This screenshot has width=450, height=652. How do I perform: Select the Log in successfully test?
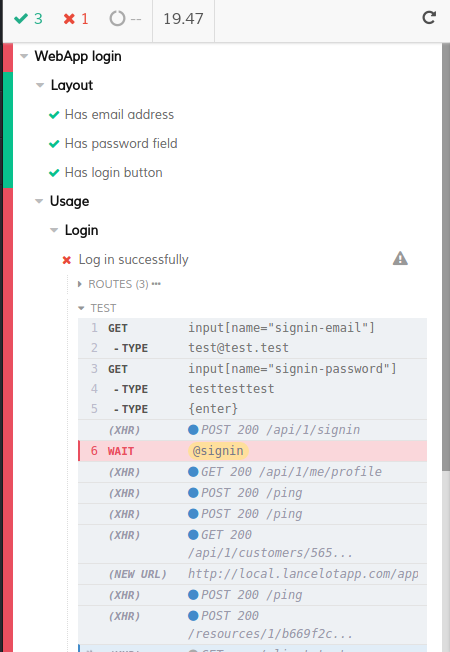[x=133, y=259]
